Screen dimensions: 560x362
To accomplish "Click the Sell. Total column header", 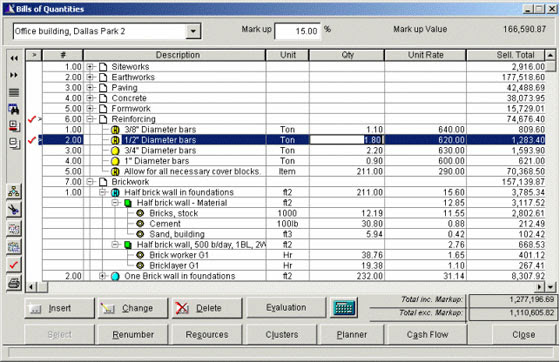I will (506, 55).
